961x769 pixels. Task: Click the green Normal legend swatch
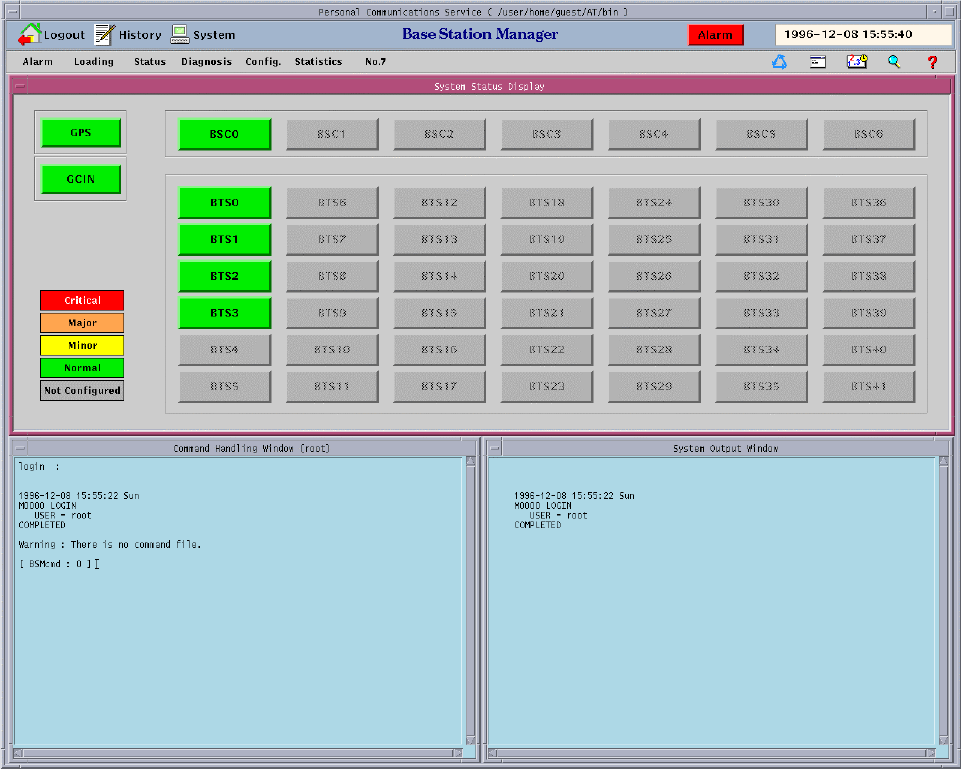[x=82, y=368]
